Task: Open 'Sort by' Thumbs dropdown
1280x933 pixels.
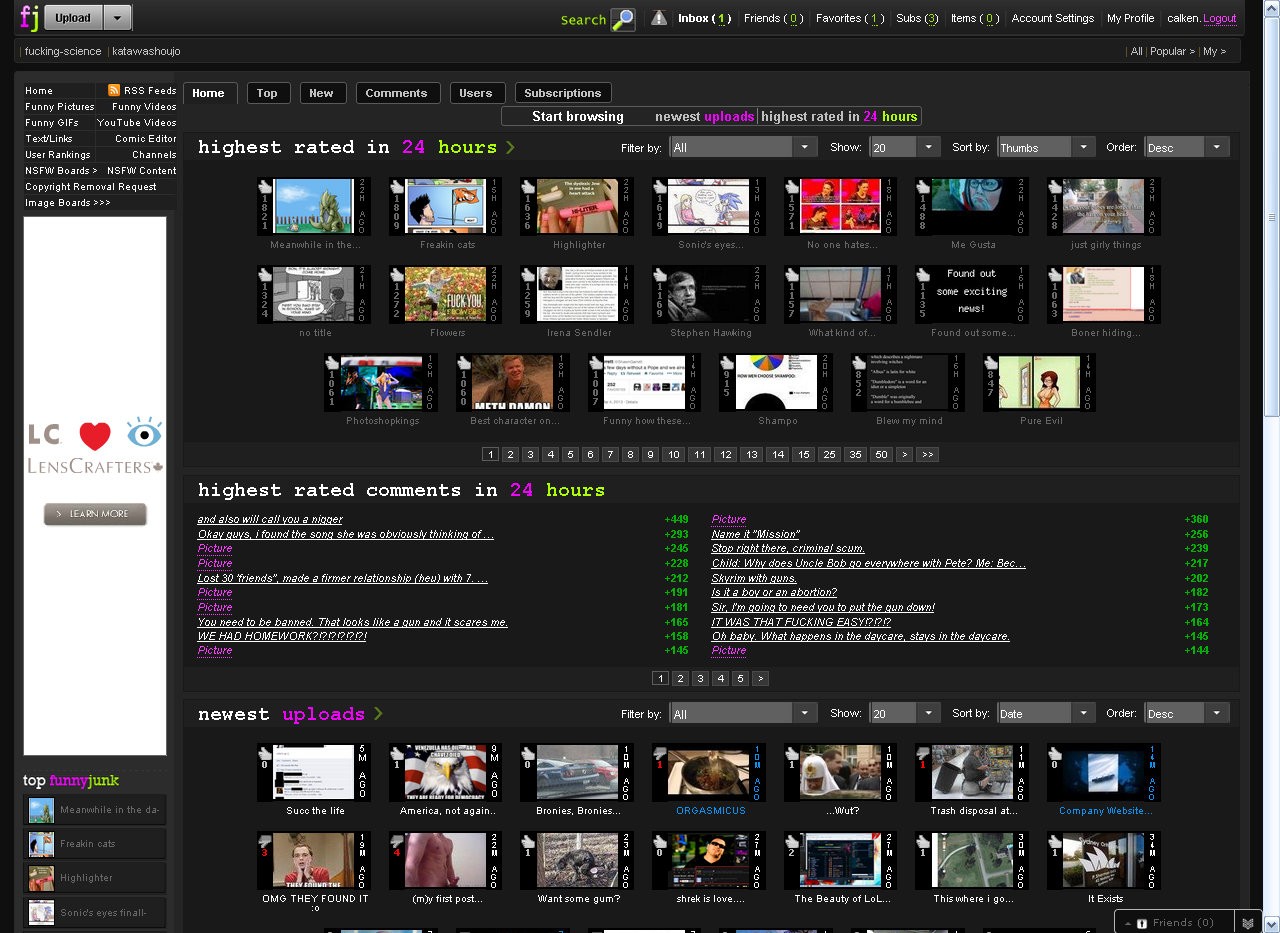Action: (1047, 147)
